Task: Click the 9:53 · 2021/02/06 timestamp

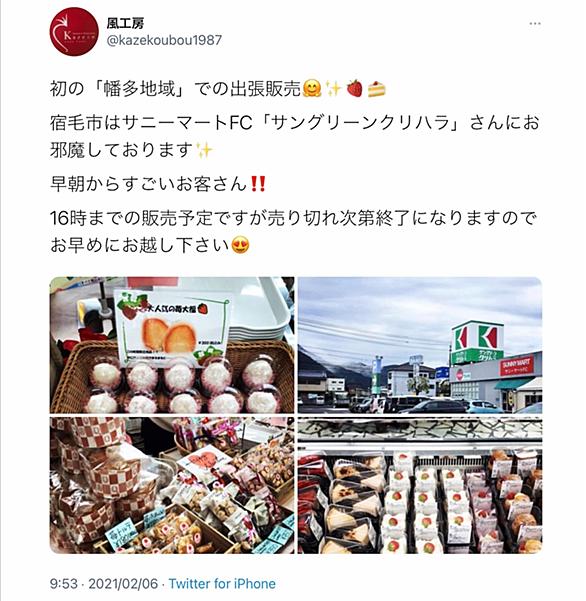Action: pos(104,584)
